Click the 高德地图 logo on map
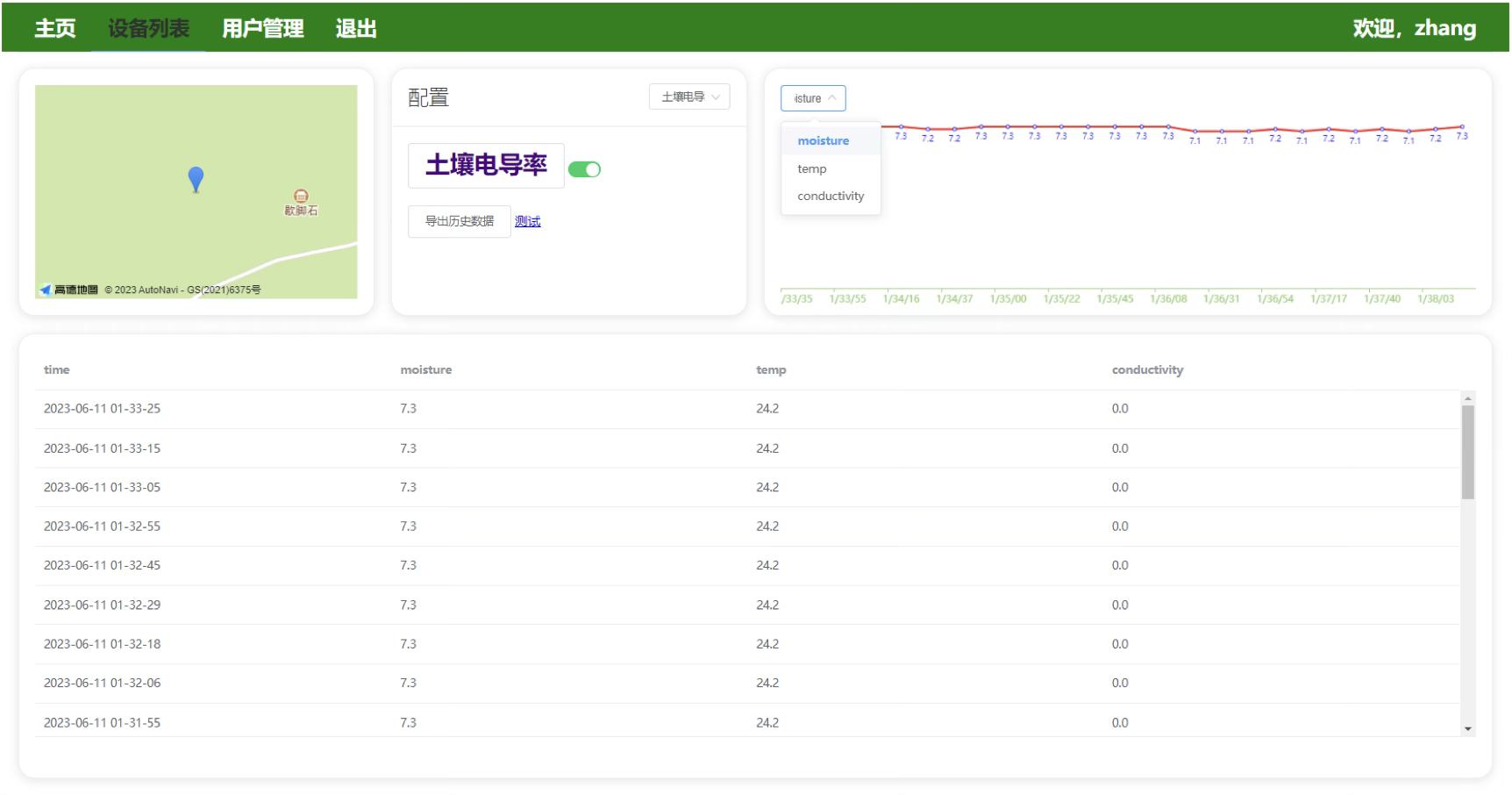Viewport: 1512px width, 795px height. [69, 290]
